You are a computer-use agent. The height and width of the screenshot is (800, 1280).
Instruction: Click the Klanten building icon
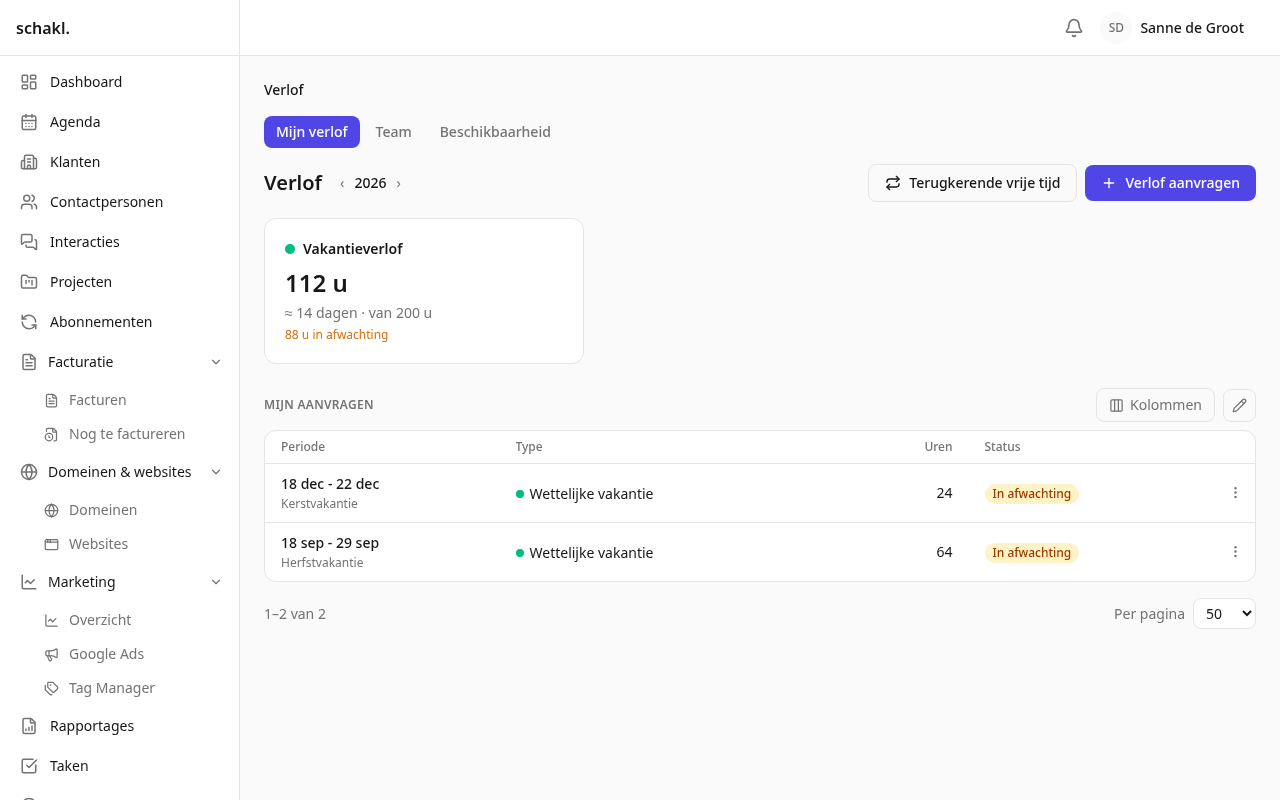tap(29, 162)
